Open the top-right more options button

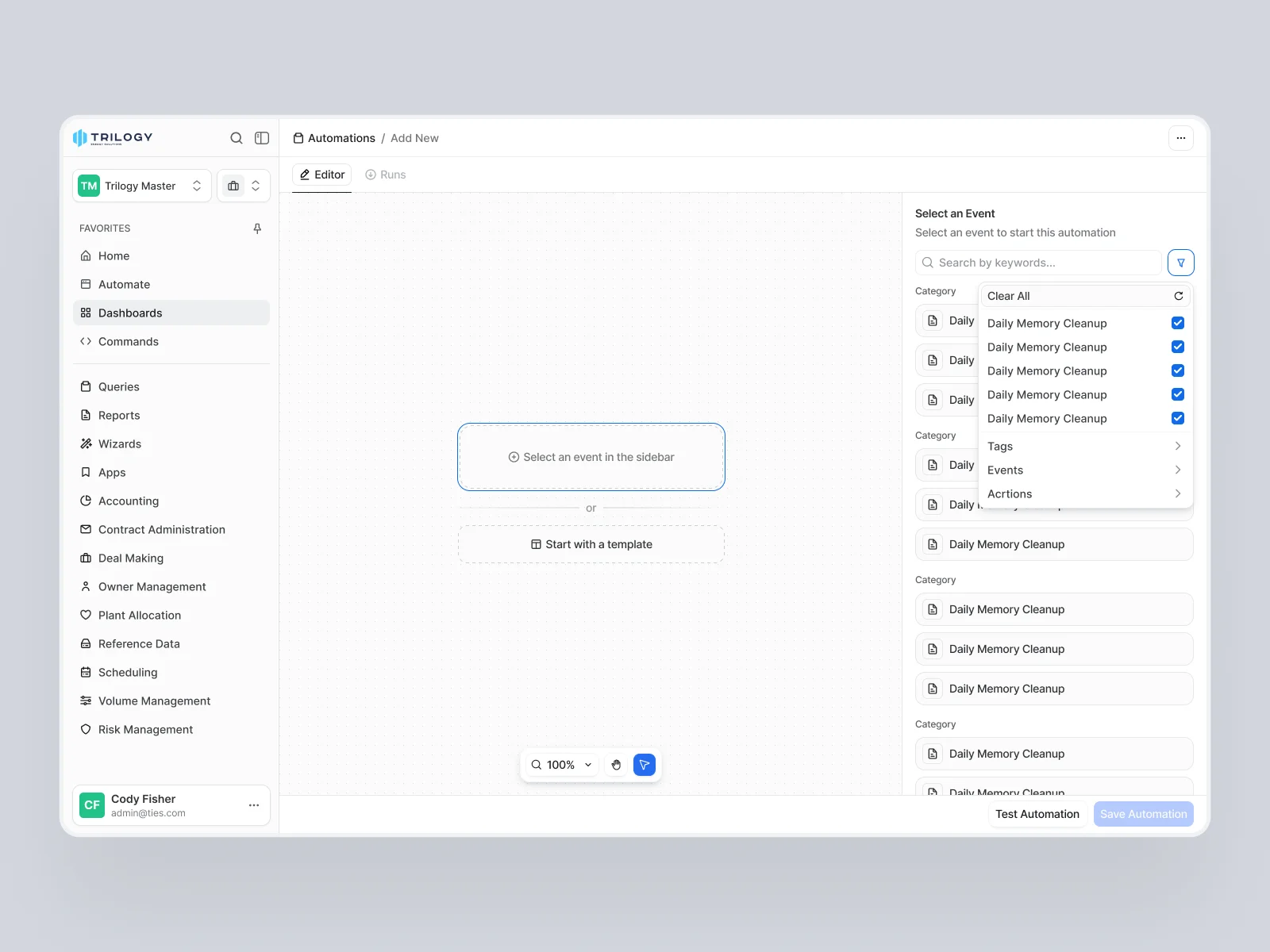[1181, 138]
